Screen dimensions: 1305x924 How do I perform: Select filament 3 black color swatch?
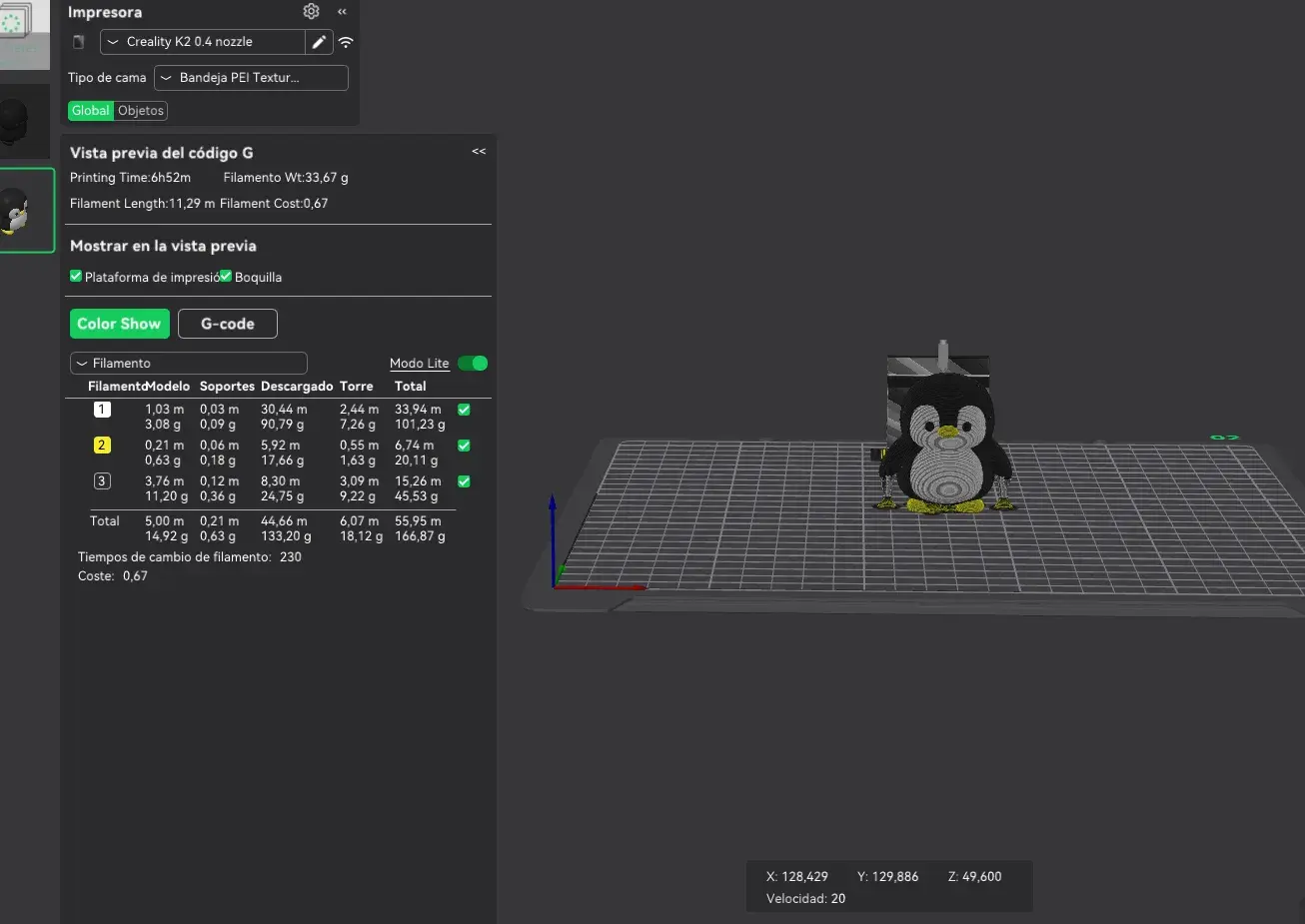point(102,481)
